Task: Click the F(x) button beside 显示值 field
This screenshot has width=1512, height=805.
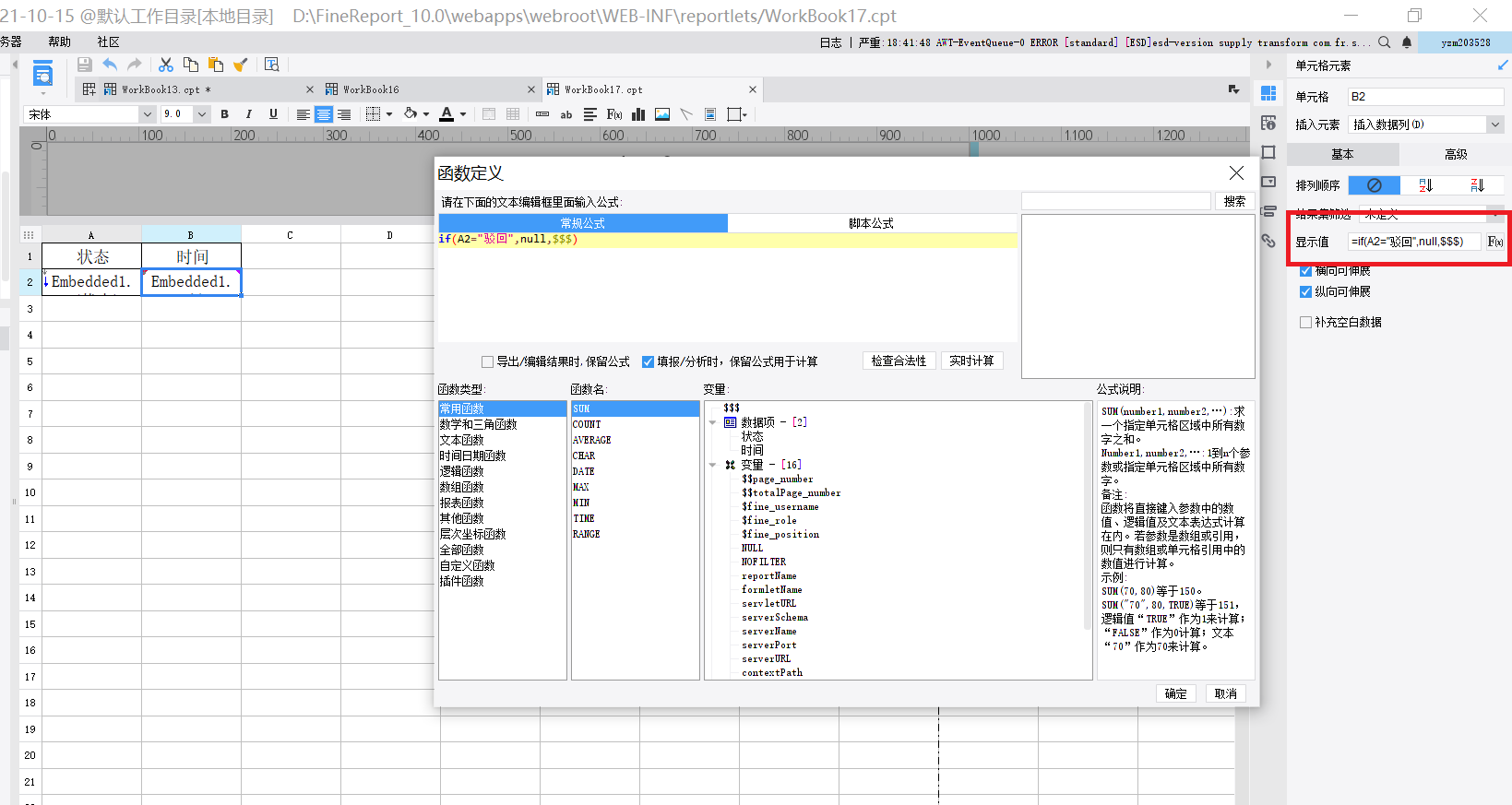Action: [1494, 242]
